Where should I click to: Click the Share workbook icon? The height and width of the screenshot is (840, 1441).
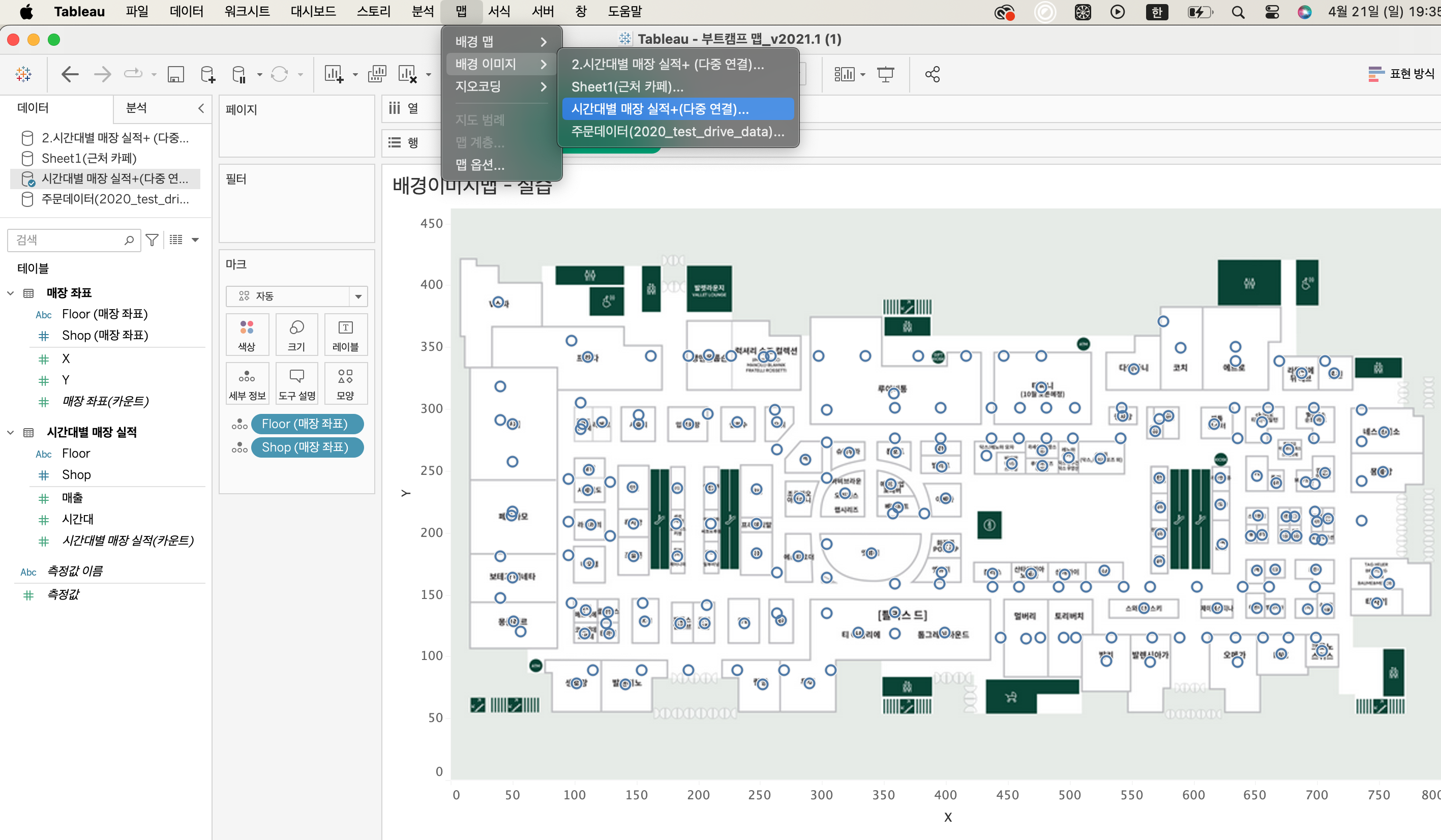pyautogui.click(x=932, y=74)
